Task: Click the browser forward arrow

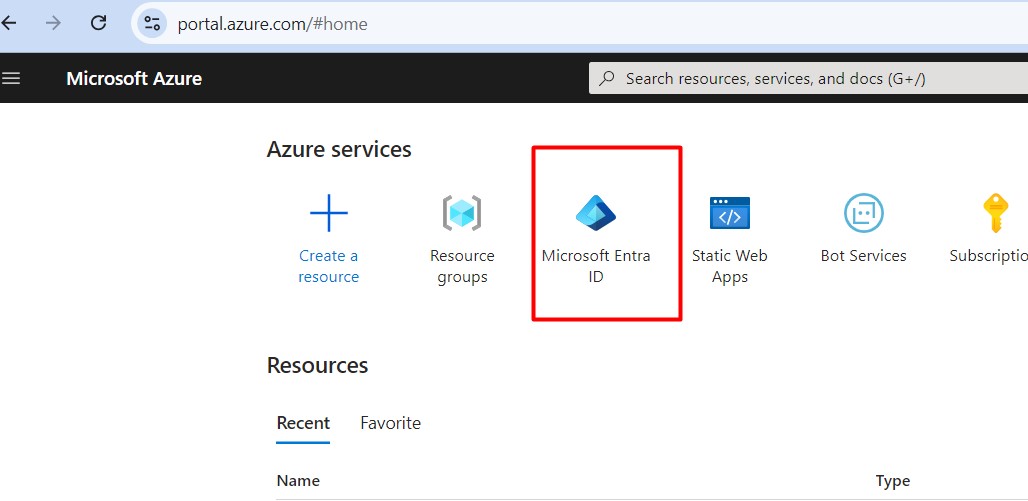Action: (x=53, y=24)
